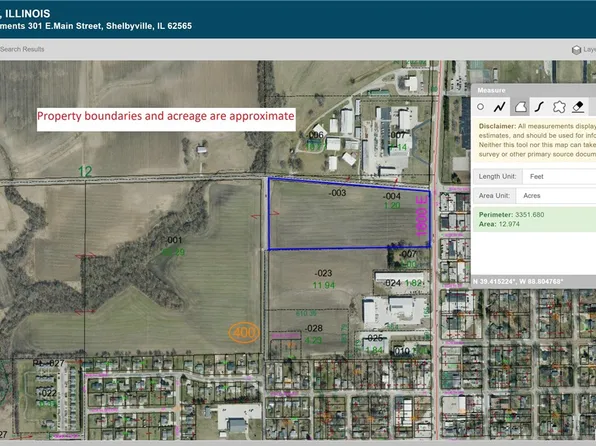
Task: Click the Perimeter 3351.680 readout
Action: pos(511,214)
